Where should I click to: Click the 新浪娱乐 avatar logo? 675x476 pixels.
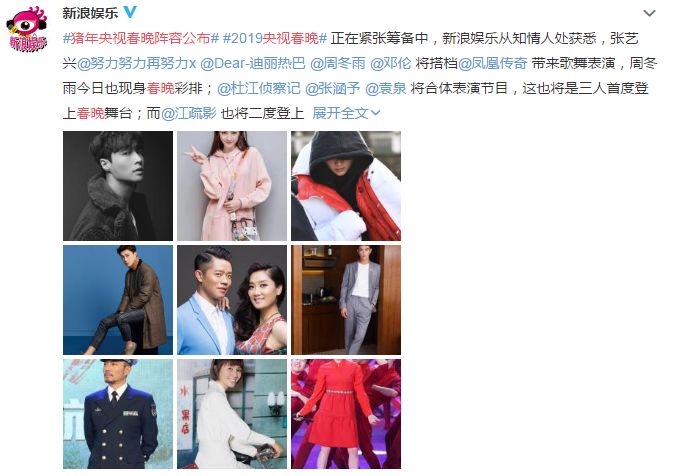click(27, 28)
